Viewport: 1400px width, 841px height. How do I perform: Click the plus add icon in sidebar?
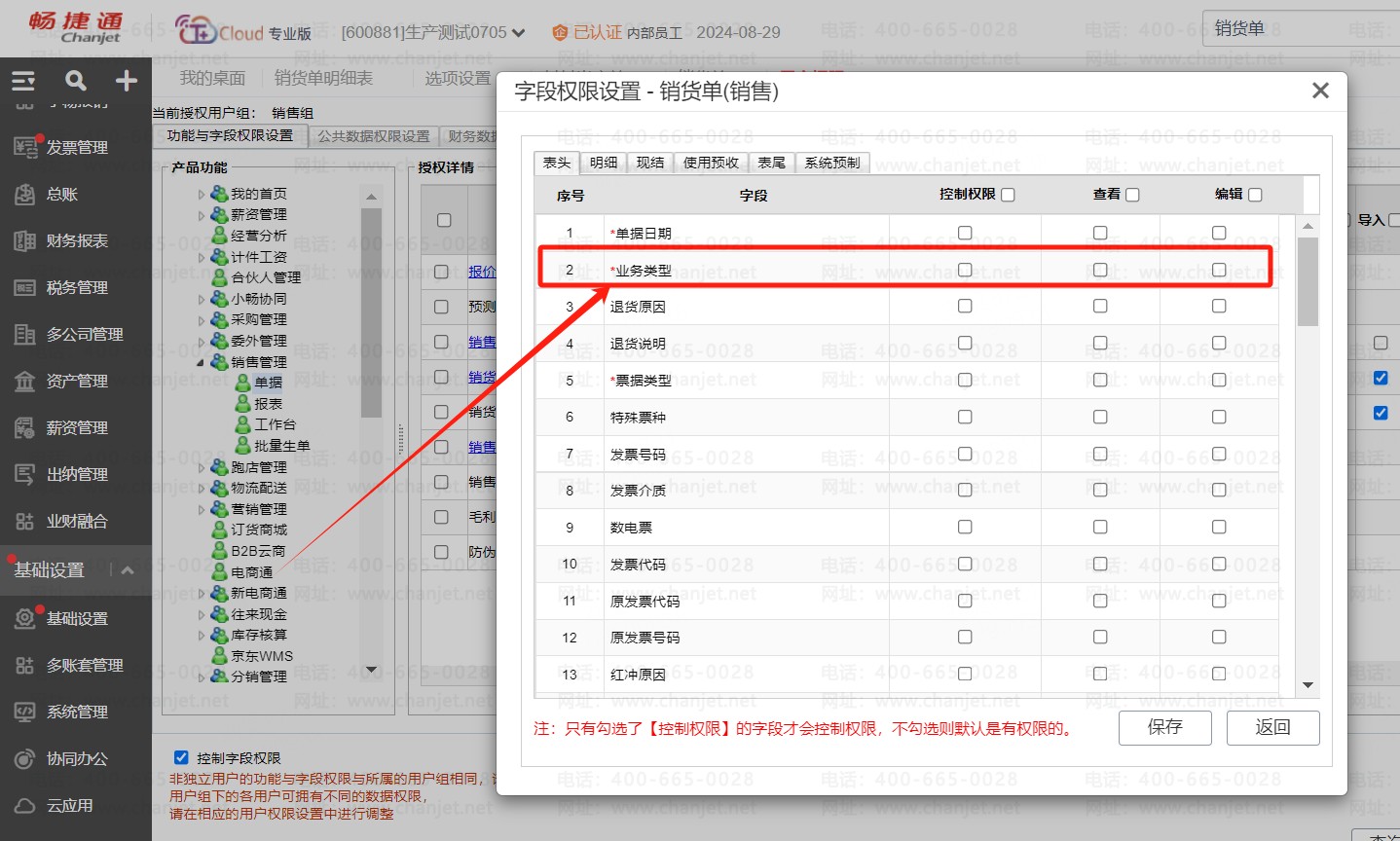pos(127,81)
